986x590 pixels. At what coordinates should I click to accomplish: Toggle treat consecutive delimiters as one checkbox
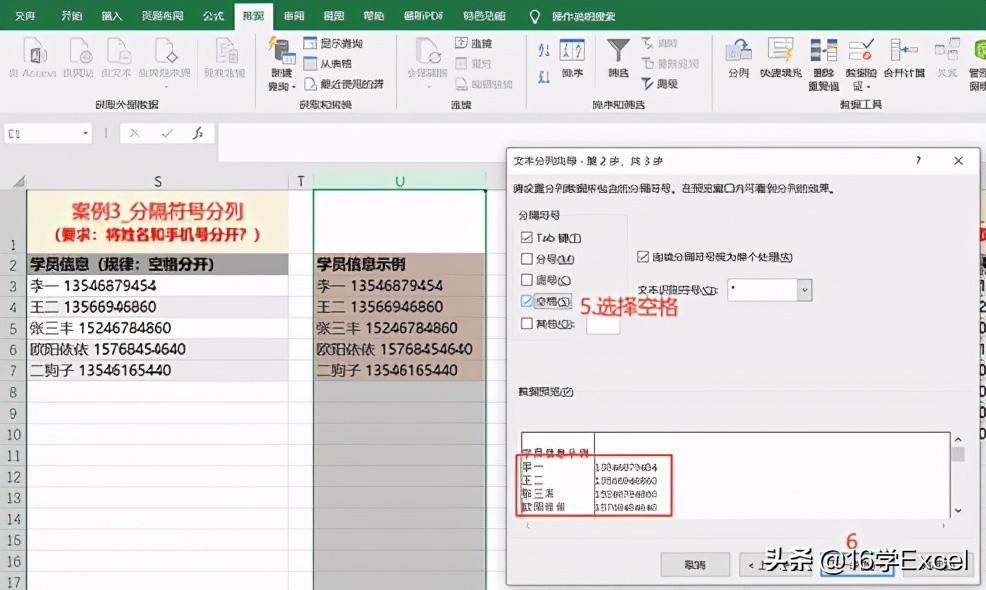click(643, 257)
